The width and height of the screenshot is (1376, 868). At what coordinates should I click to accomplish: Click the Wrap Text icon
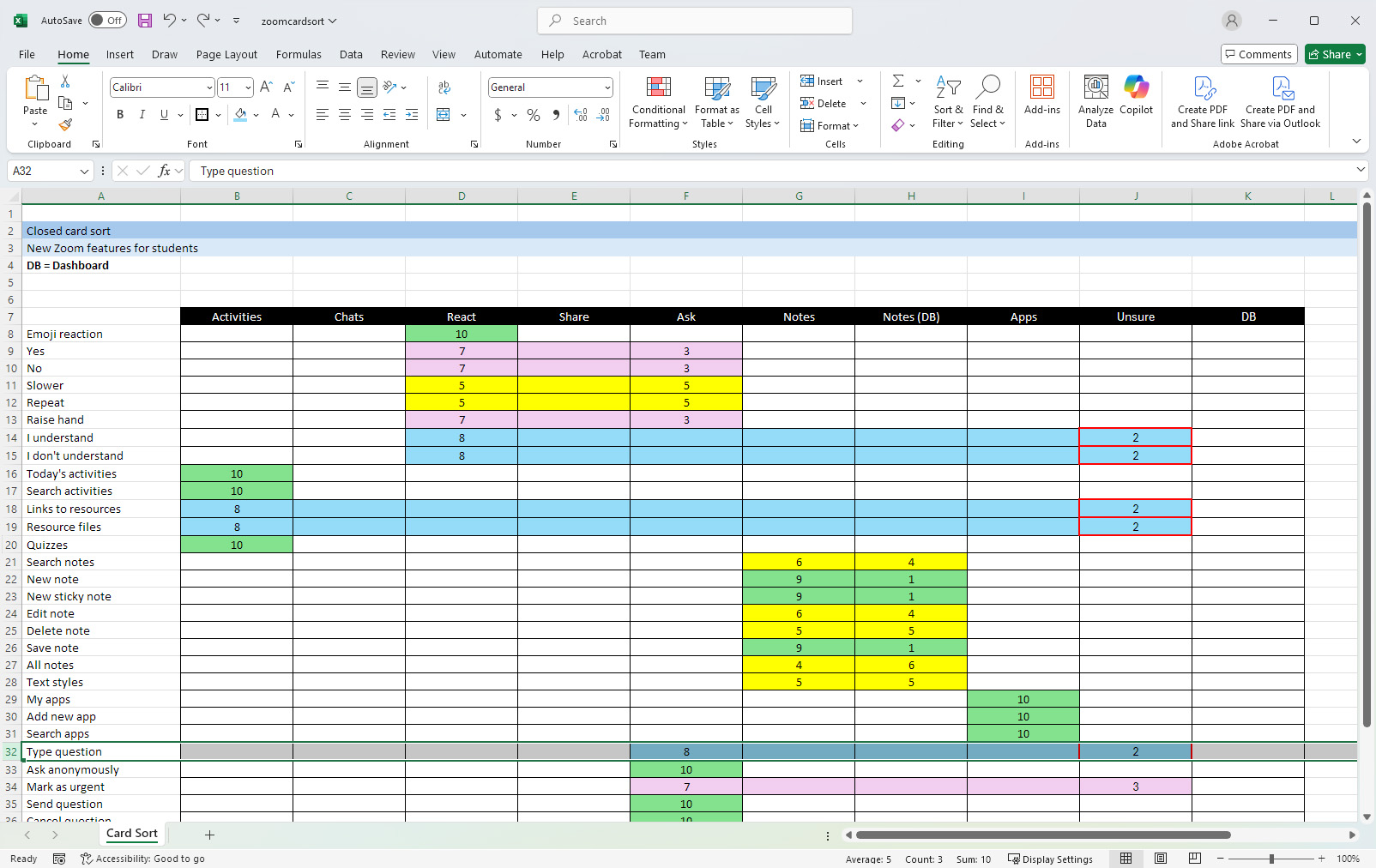click(x=444, y=87)
